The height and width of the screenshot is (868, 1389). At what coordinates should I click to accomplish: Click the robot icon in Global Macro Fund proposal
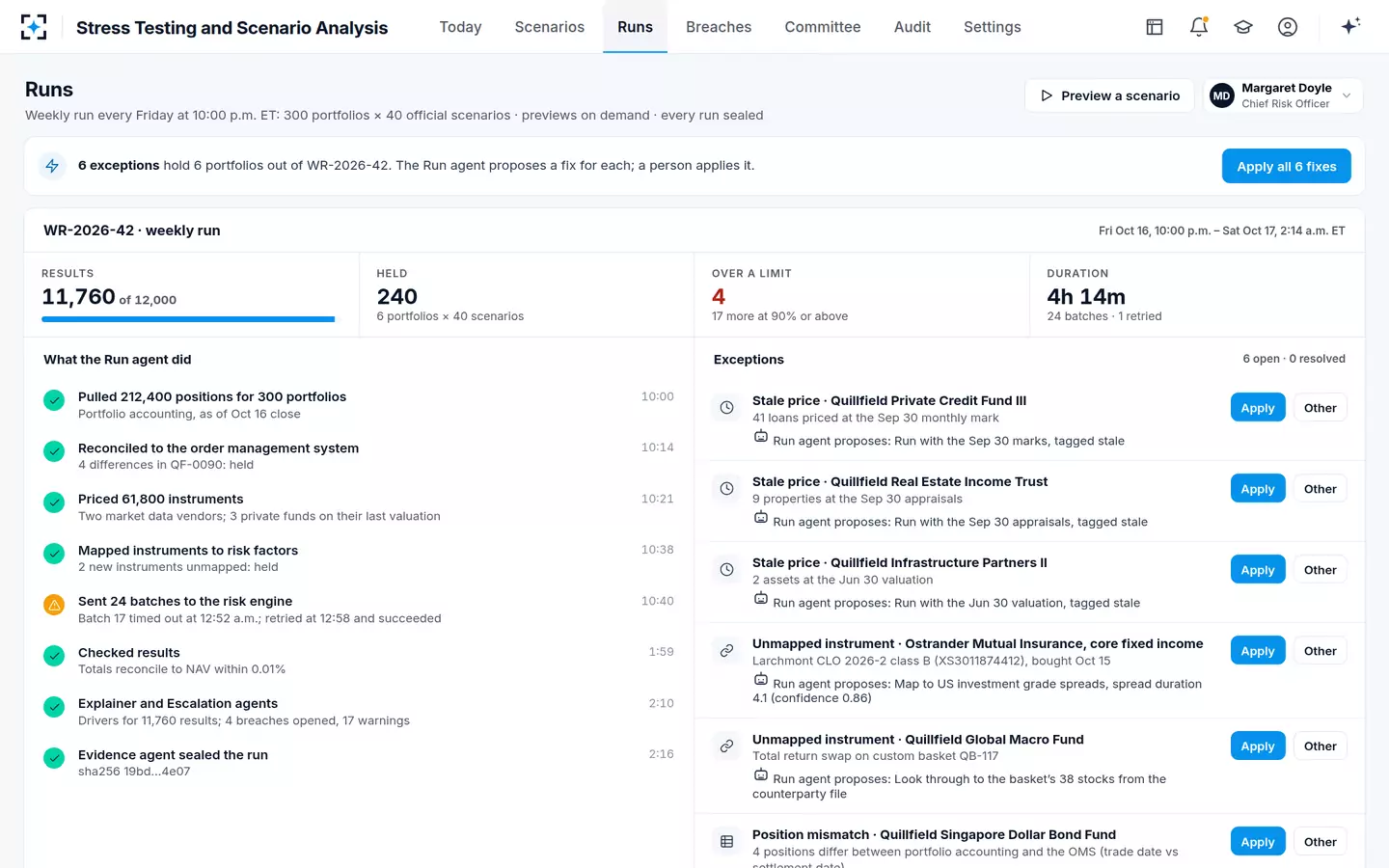(761, 775)
